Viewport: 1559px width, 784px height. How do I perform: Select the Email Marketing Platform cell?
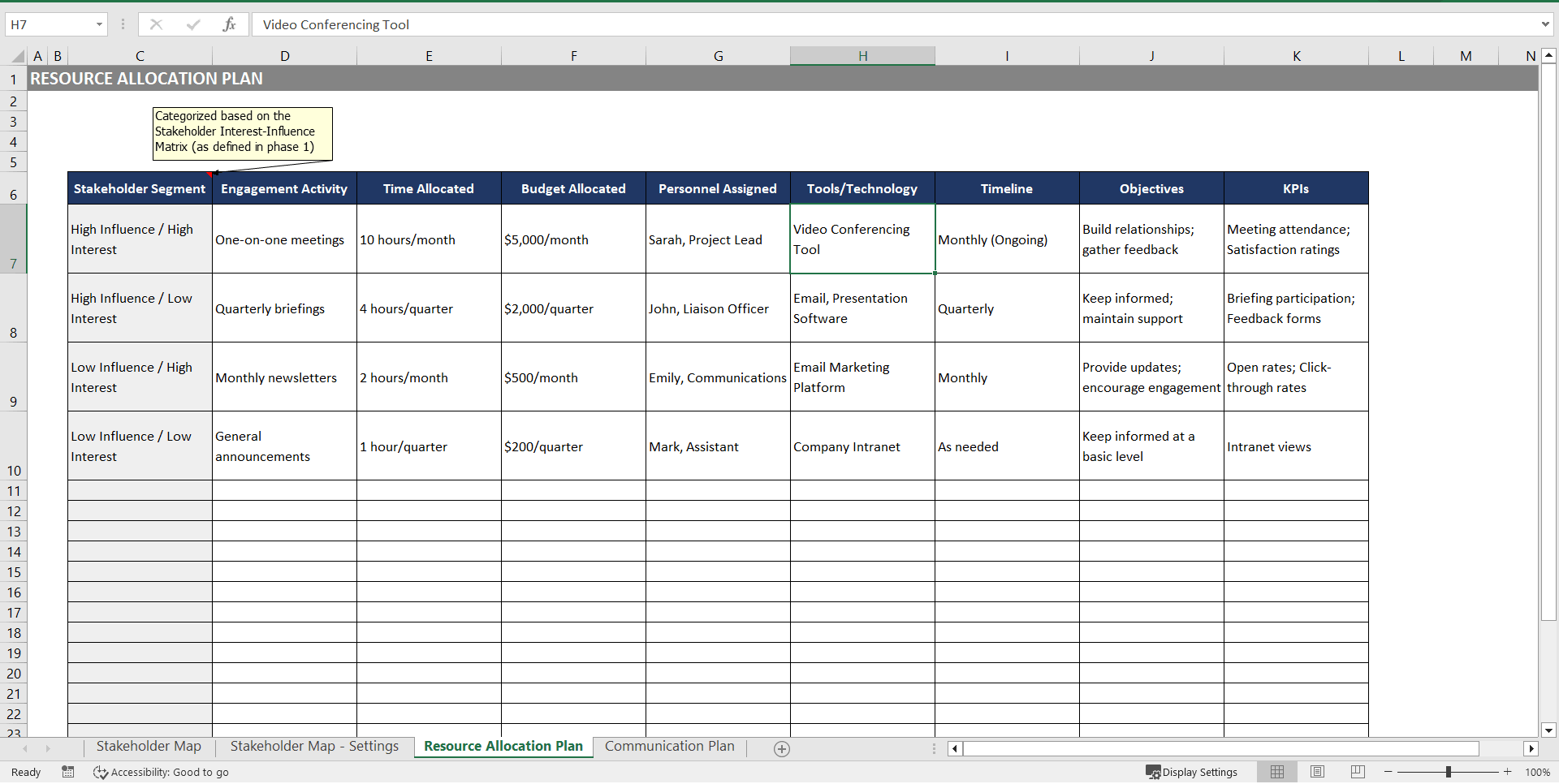862,377
